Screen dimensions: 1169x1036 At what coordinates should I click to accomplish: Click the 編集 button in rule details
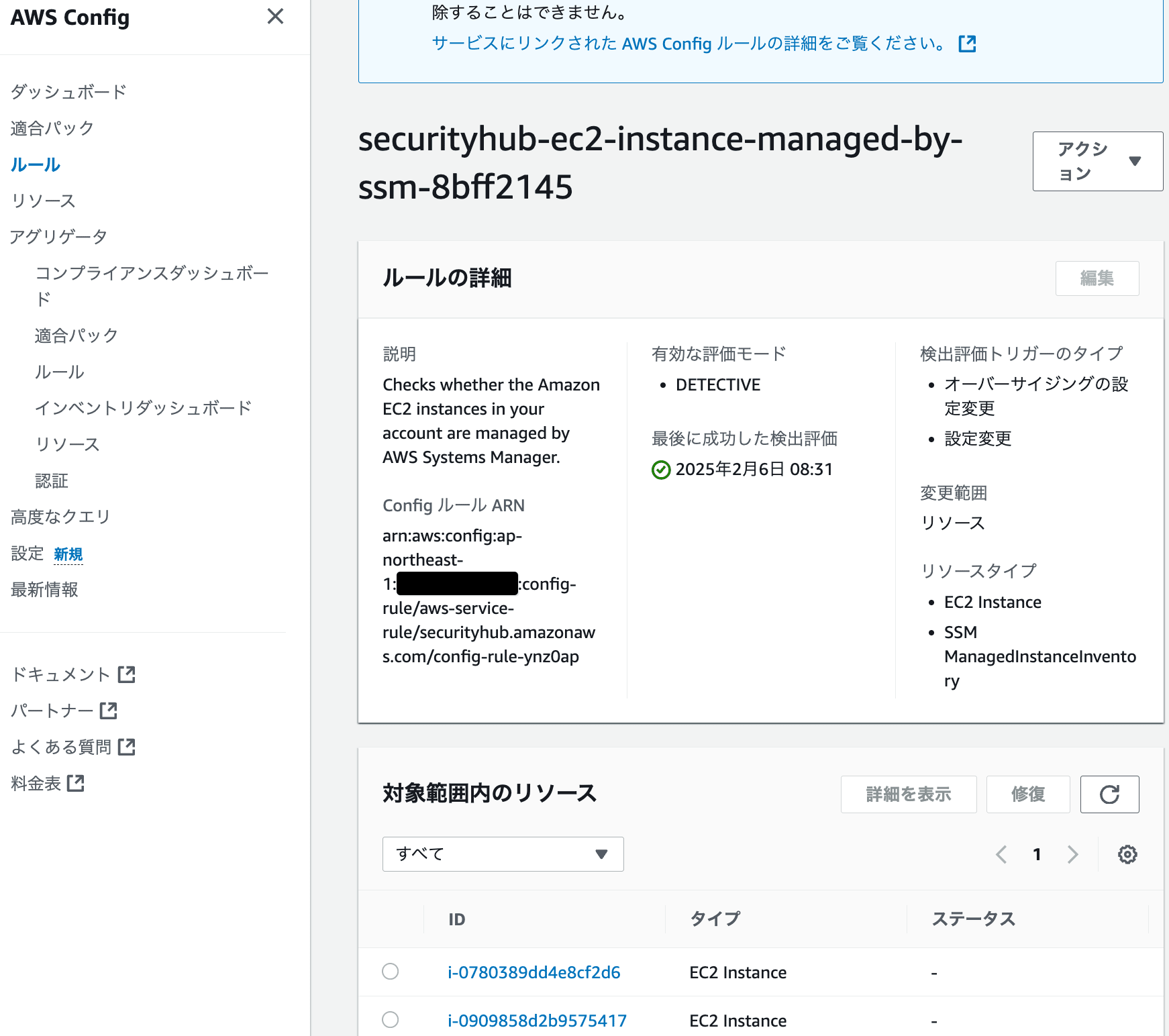pos(1097,278)
